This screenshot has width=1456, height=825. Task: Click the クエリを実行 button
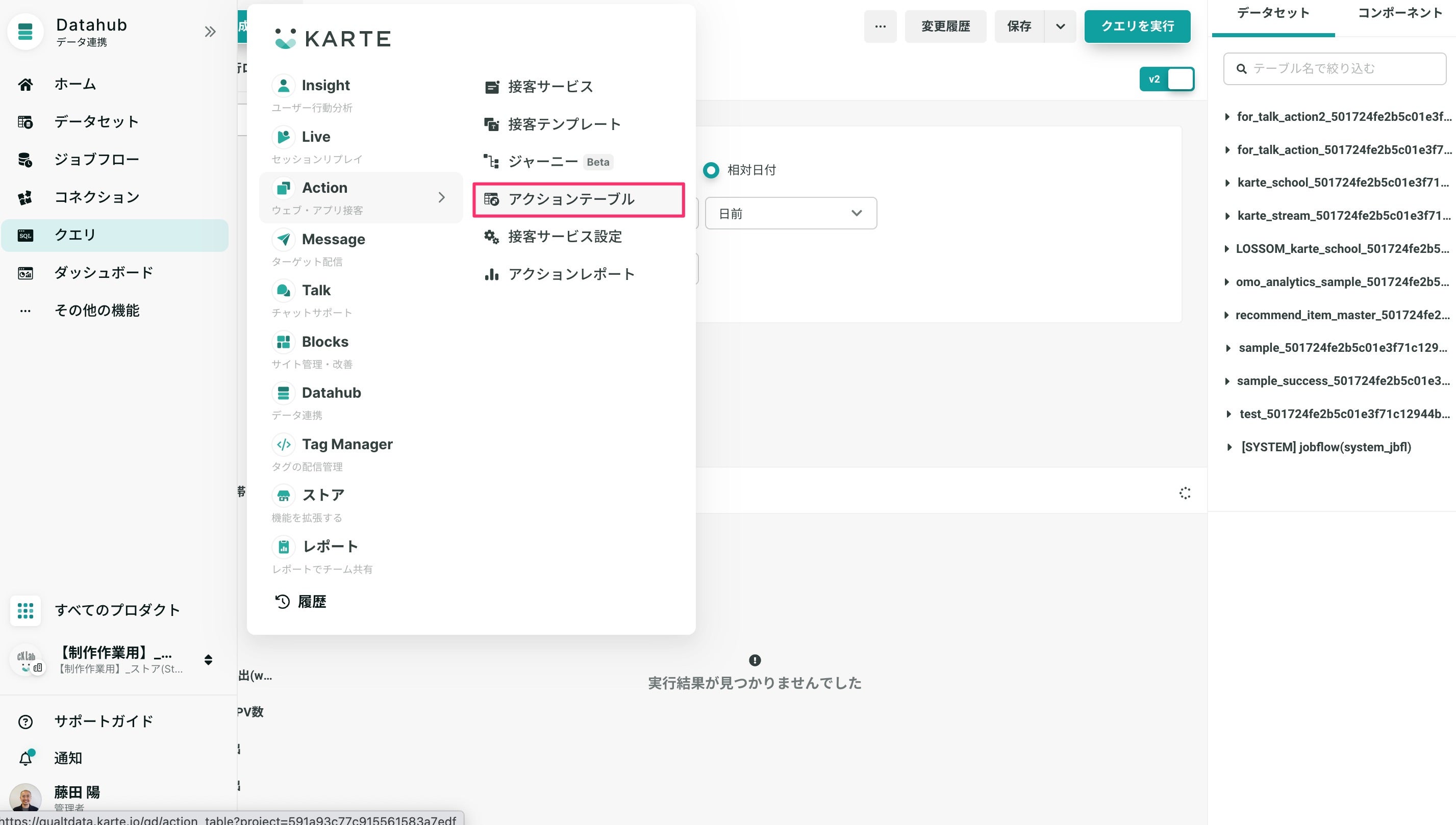click(x=1137, y=27)
